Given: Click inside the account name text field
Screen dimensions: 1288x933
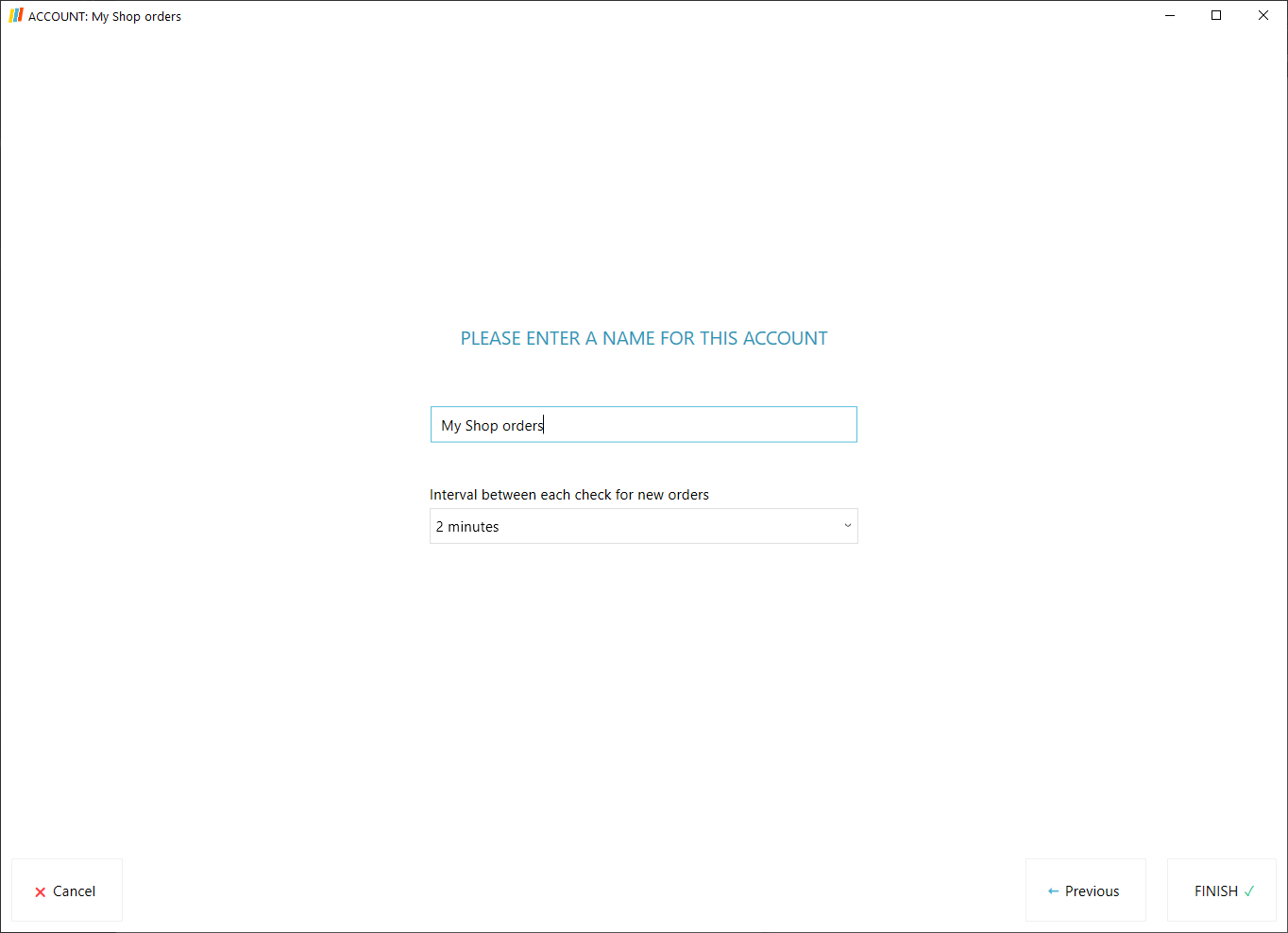Looking at the screenshot, I should pyautogui.click(x=643, y=424).
